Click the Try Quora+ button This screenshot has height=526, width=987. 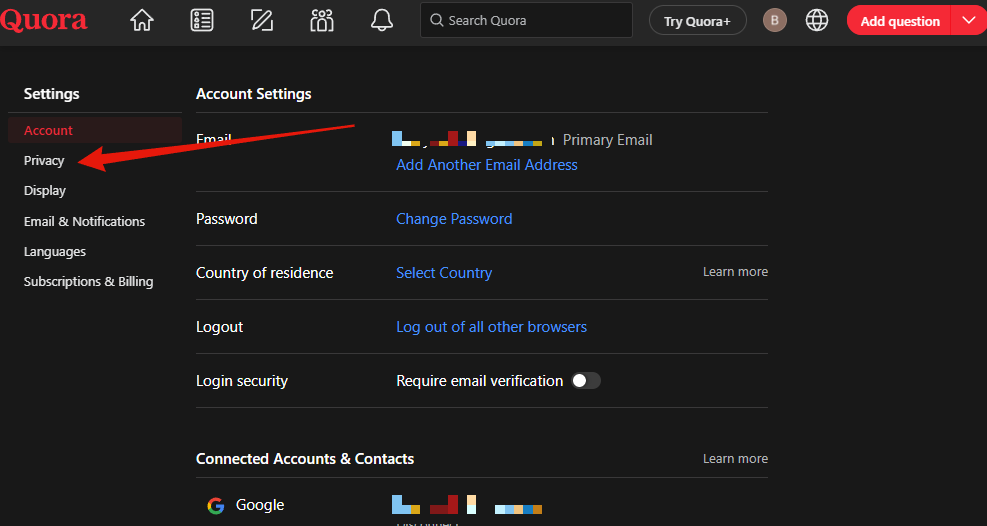click(697, 21)
